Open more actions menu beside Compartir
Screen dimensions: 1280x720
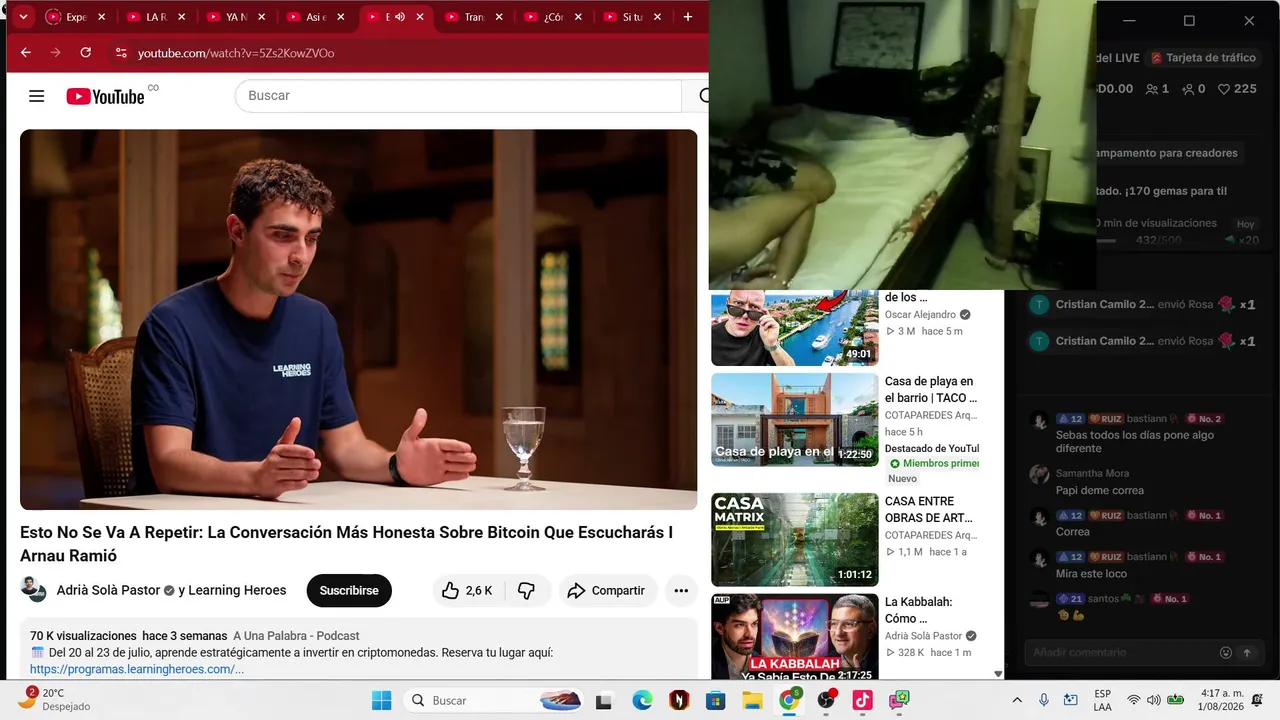point(681,591)
